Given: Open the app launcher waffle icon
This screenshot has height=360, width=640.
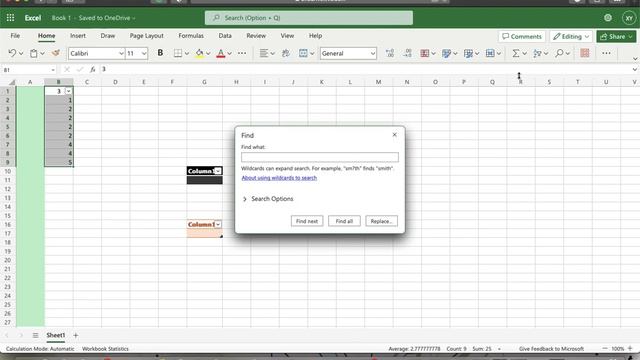Looking at the screenshot, I should coord(10,18).
